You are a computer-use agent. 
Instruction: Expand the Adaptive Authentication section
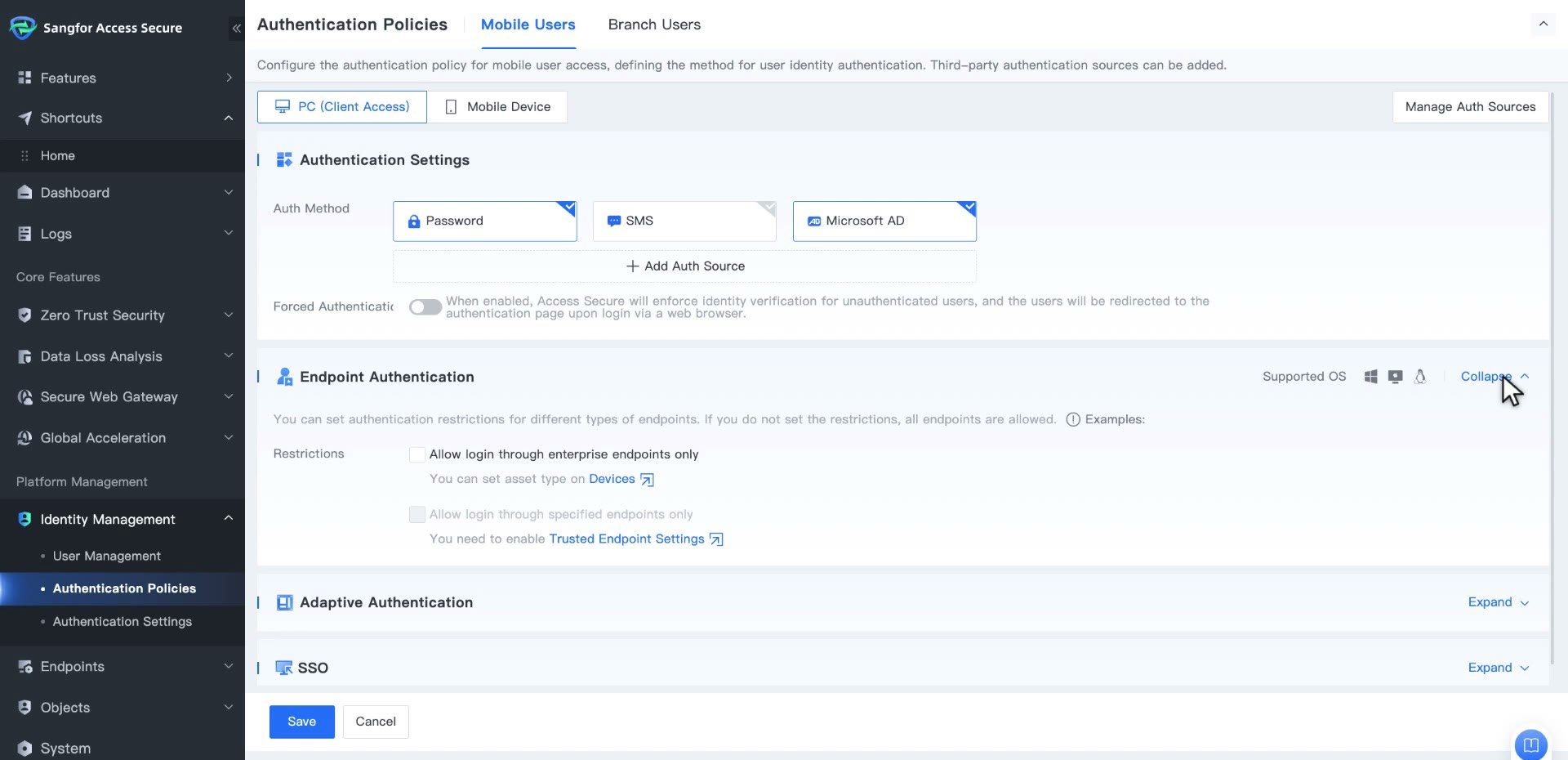pos(1499,602)
